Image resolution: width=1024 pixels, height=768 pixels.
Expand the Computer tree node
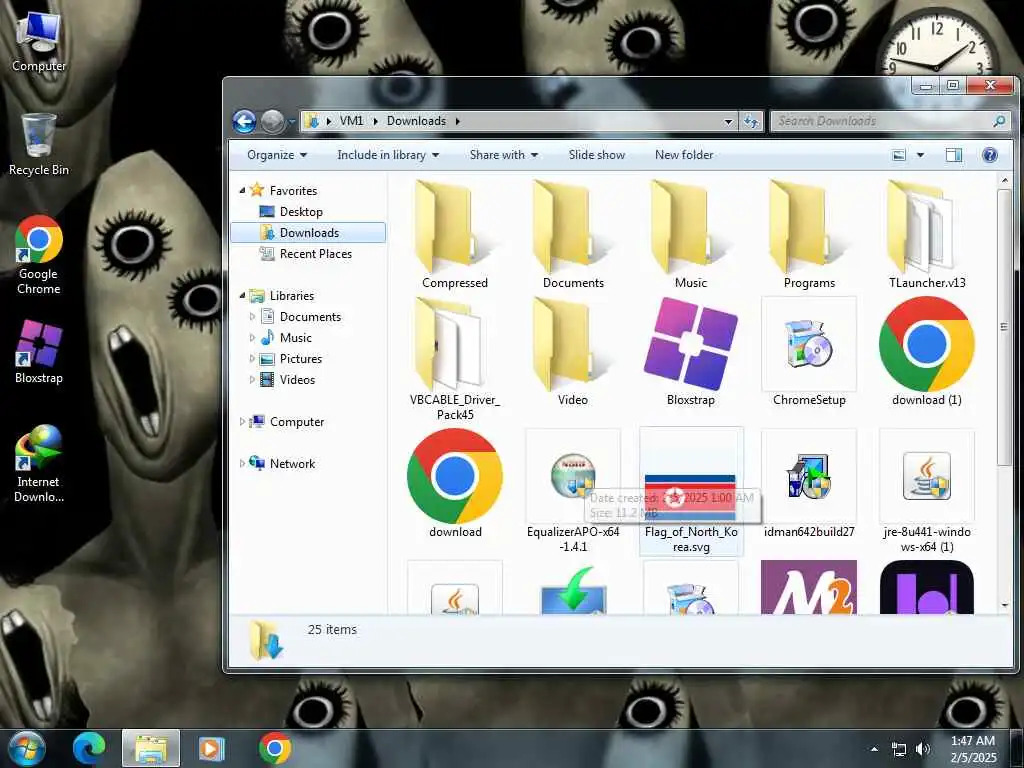242,422
